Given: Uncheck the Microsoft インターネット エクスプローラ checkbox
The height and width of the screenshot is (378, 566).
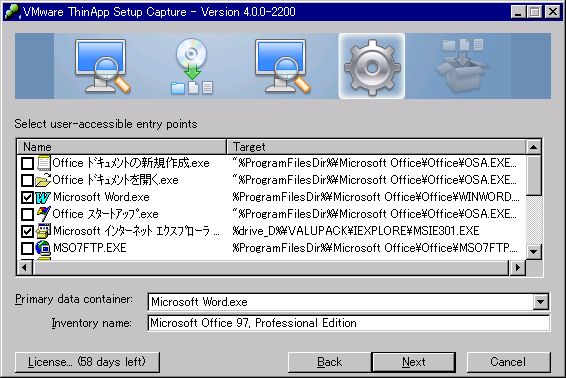Looking at the screenshot, I should pyautogui.click(x=27, y=231).
